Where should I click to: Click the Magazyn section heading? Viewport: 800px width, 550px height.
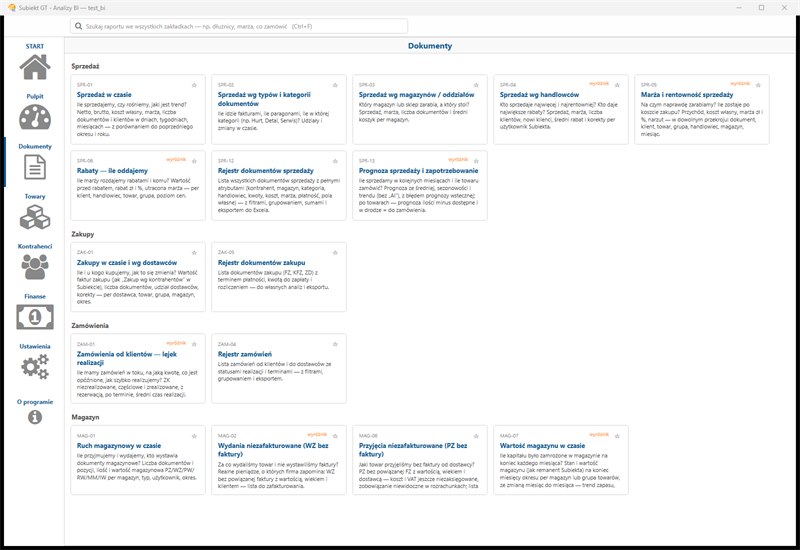pyautogui.click(x=85, y=417)
